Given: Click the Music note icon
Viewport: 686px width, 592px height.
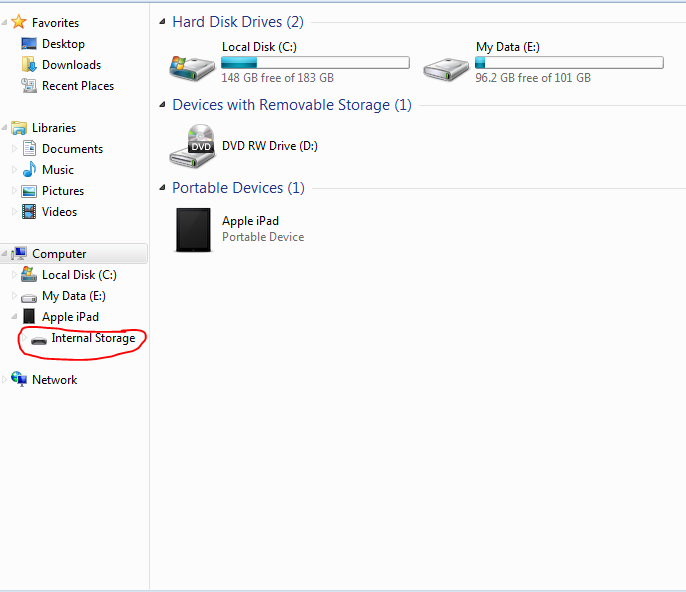Looking at the screenshot, I should 29,169.
